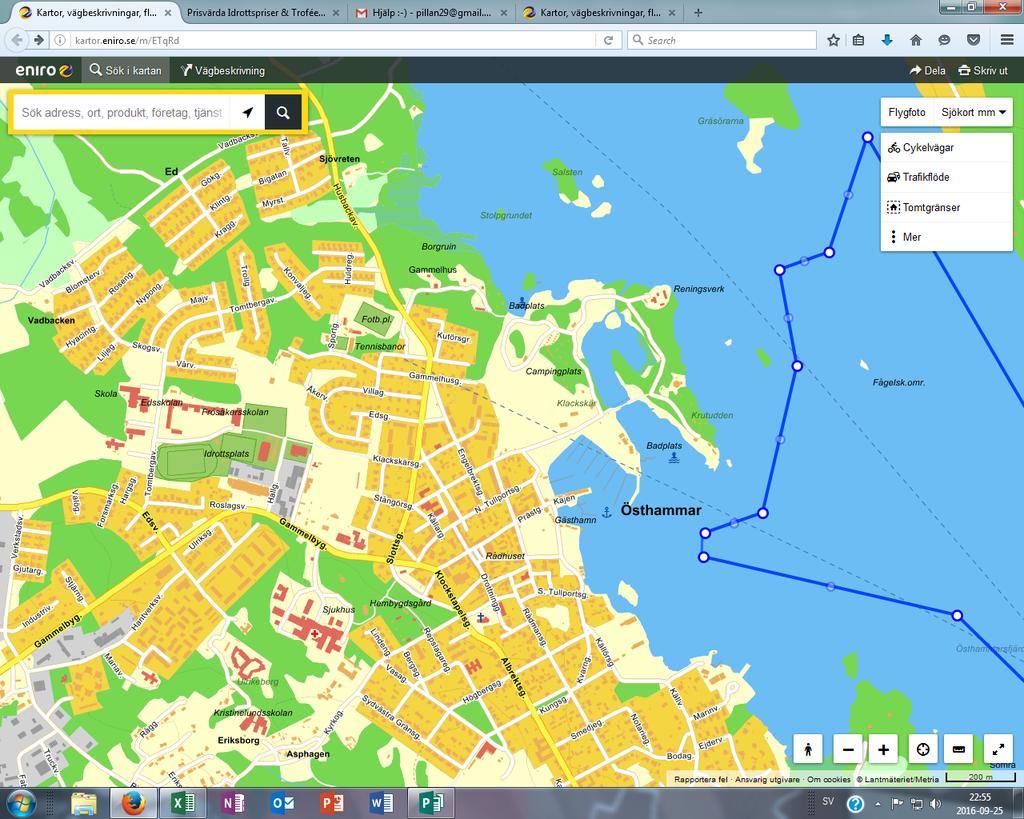Open the downloads arrow

pos(887,40)
